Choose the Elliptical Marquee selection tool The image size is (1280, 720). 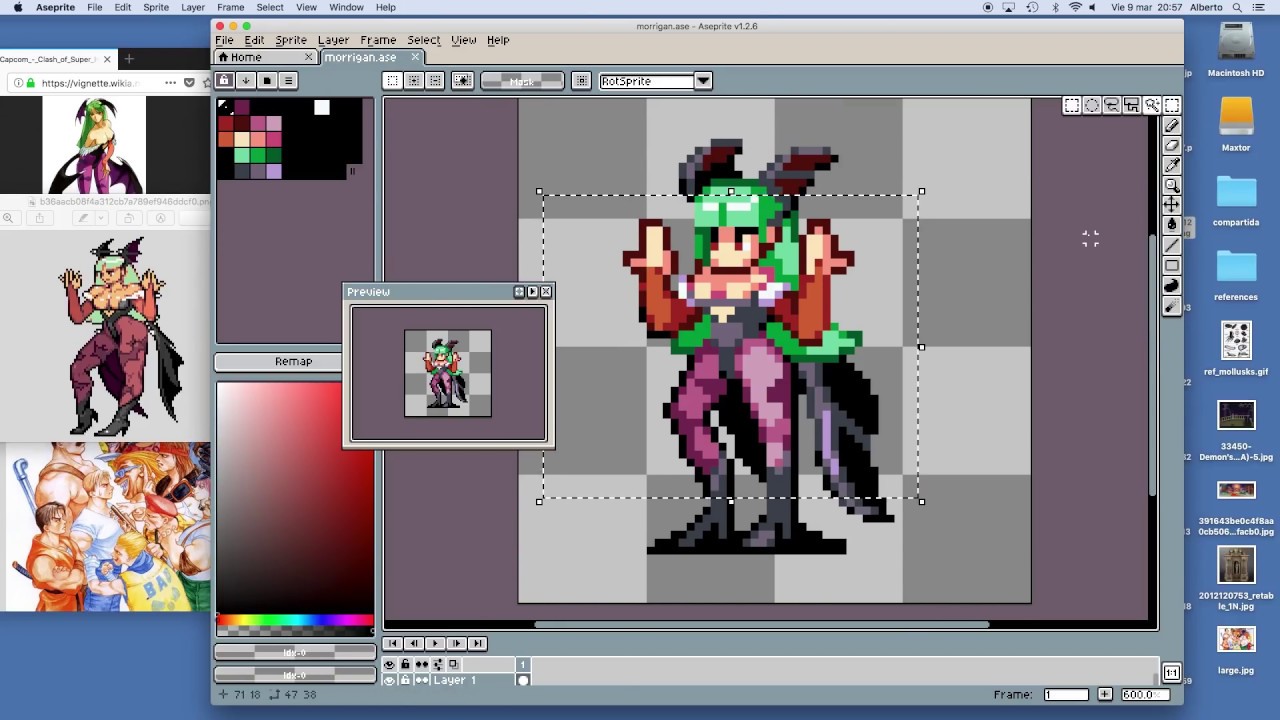click(x=1091, y=105)
